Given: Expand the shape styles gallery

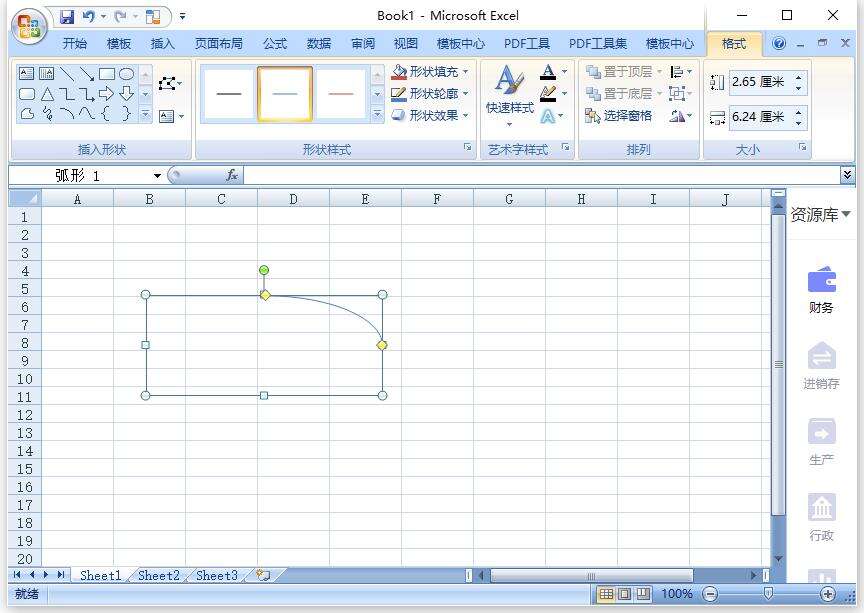Looking at the screenshot, I should (x=377, y=114).
